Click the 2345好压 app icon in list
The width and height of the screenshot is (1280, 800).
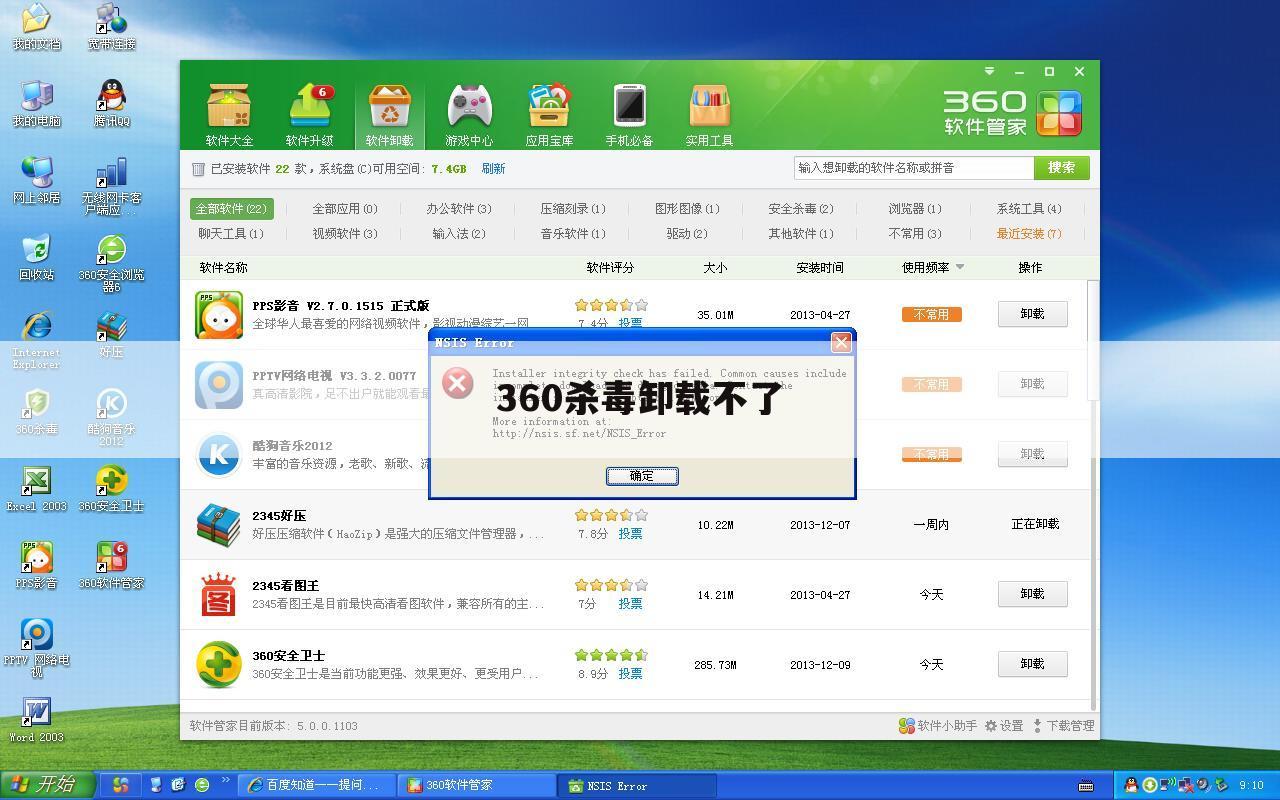pos(219,525)
